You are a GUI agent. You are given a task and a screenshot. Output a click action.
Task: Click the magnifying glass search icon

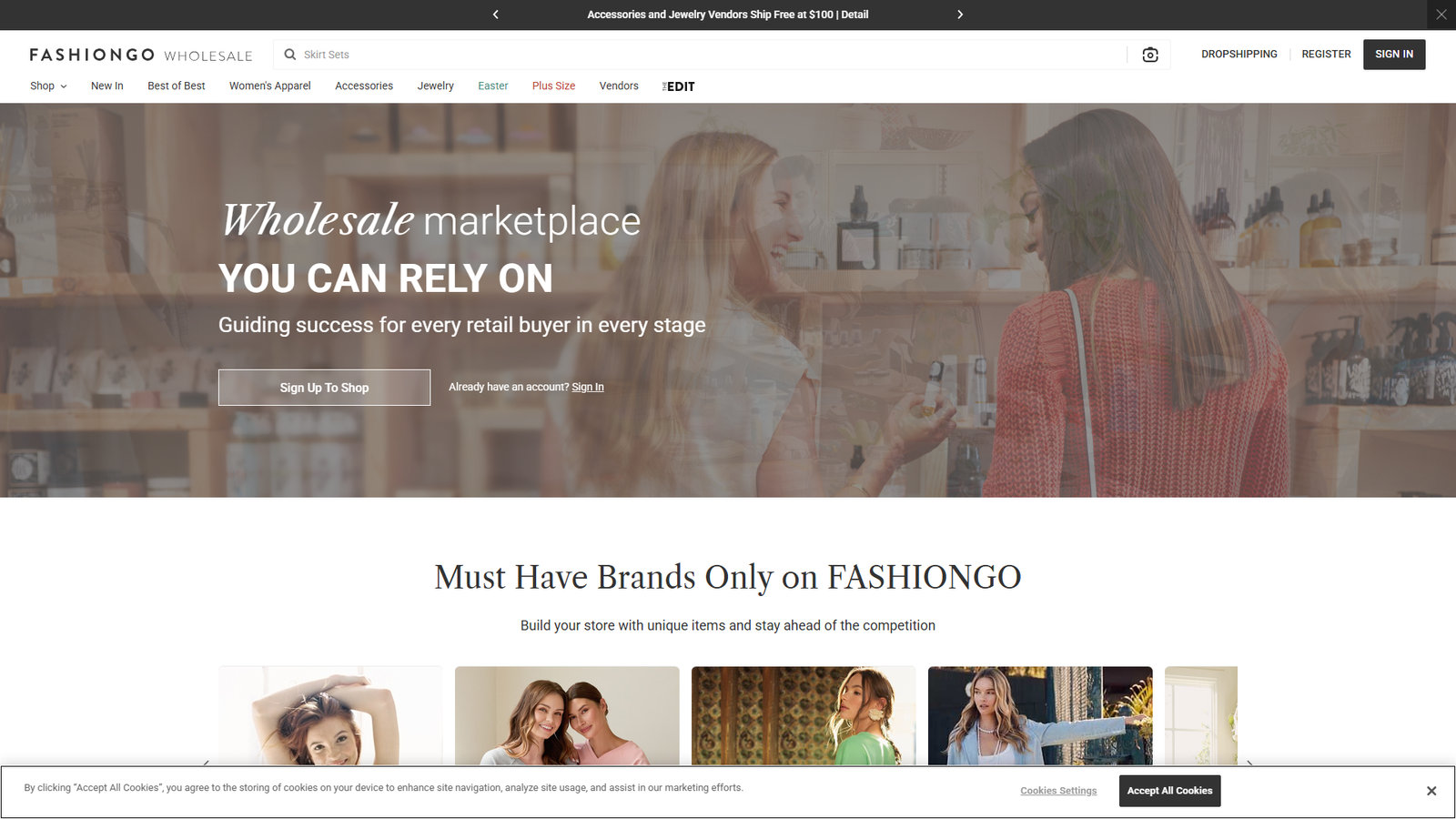289,55
